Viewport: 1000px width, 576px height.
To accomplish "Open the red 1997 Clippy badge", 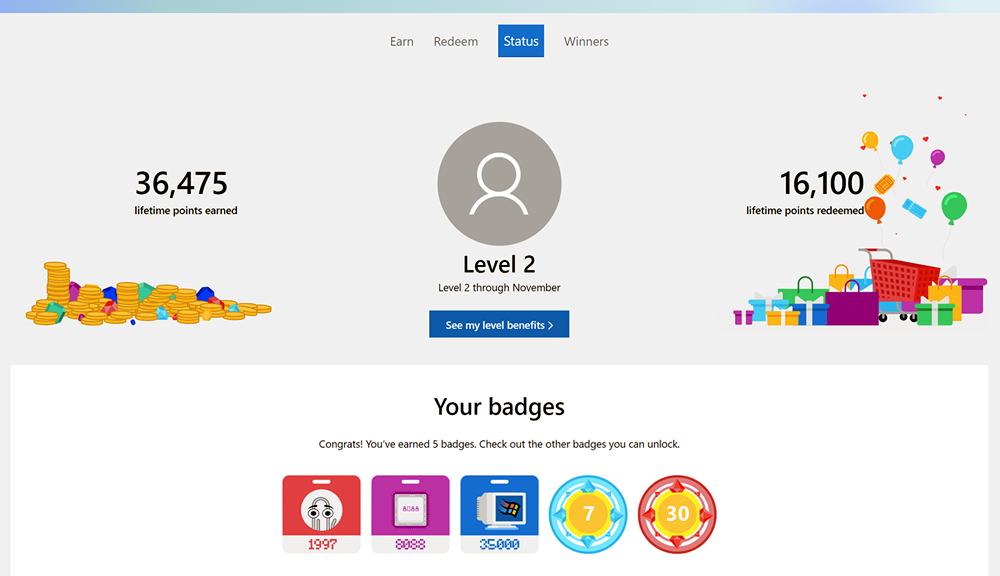I will [321, 514].
